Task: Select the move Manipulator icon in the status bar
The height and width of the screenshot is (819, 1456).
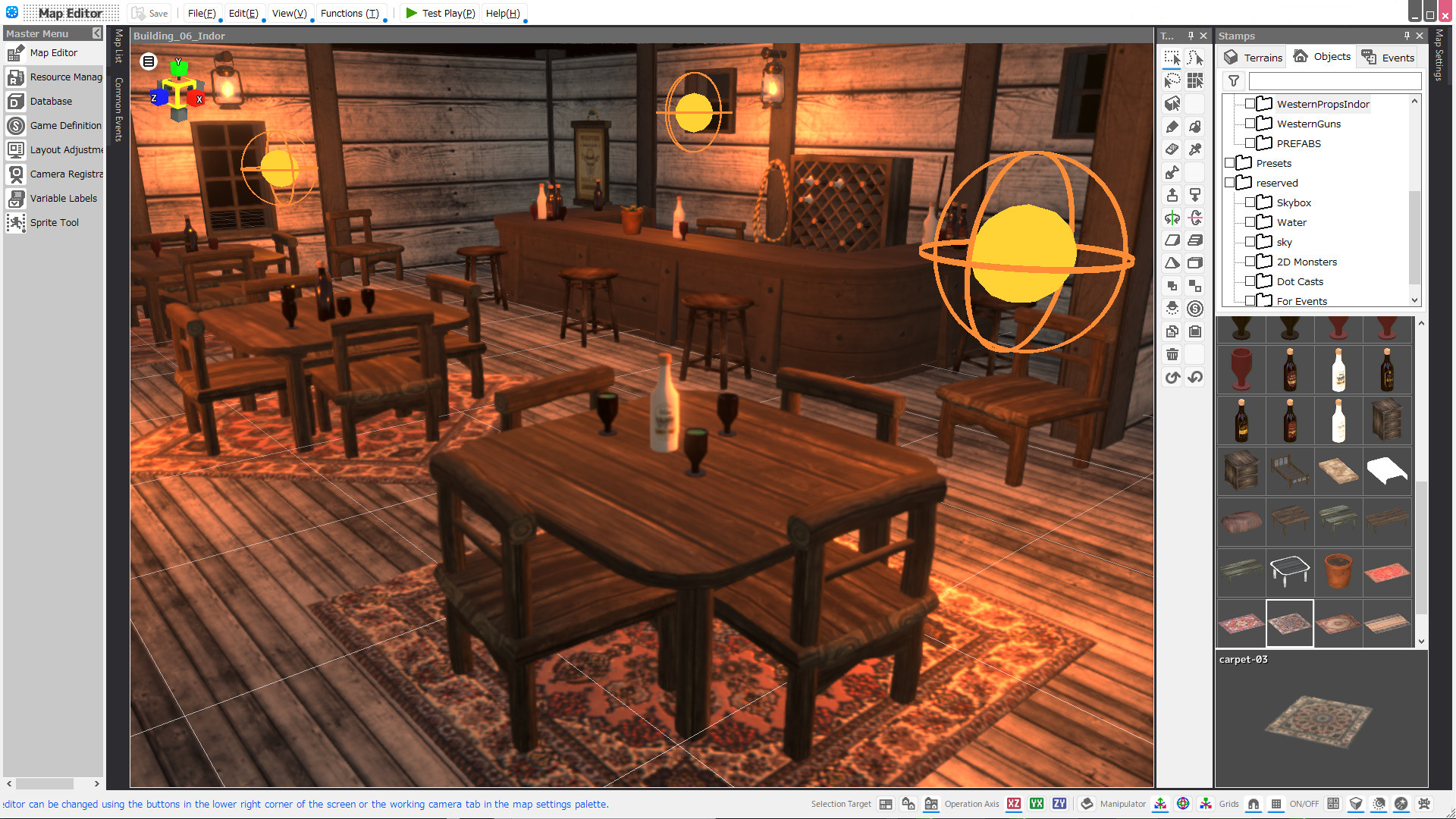Action: coord(1160,804)
